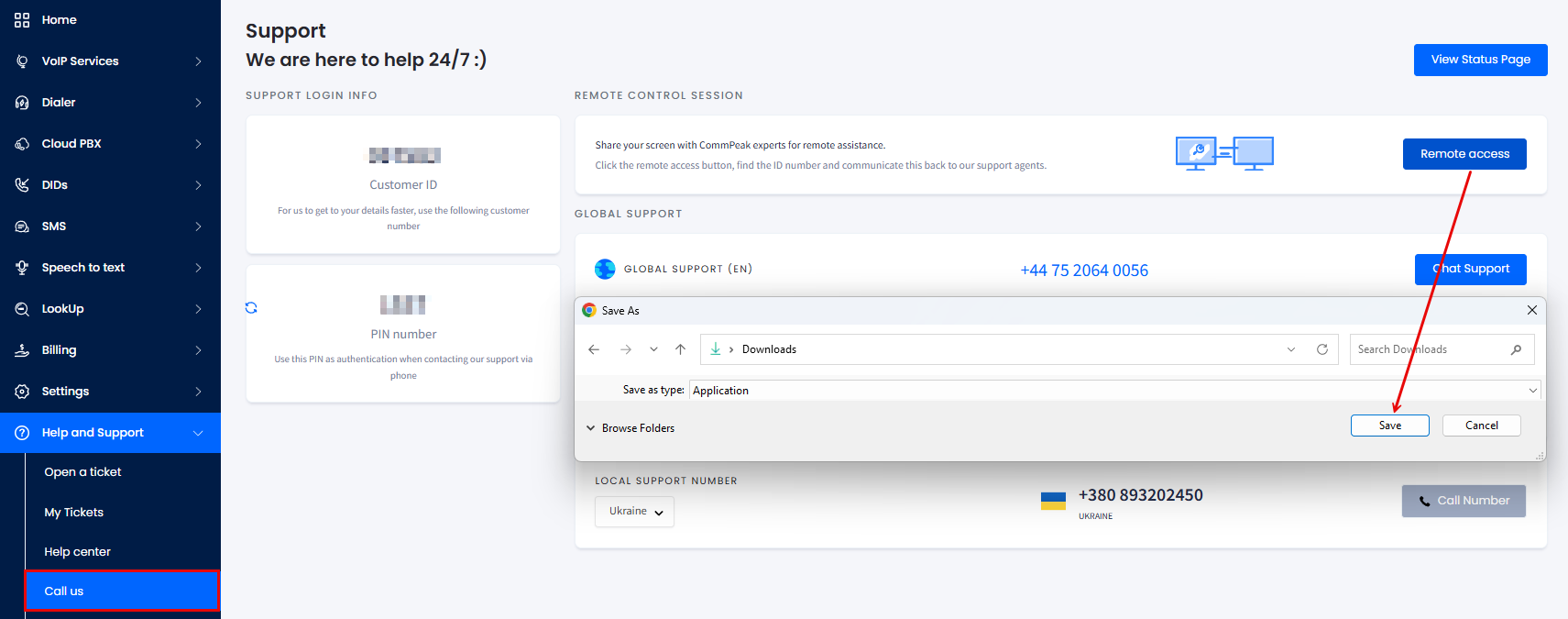
Task: Close the Save As dialog
Action: coord(1532,310)
